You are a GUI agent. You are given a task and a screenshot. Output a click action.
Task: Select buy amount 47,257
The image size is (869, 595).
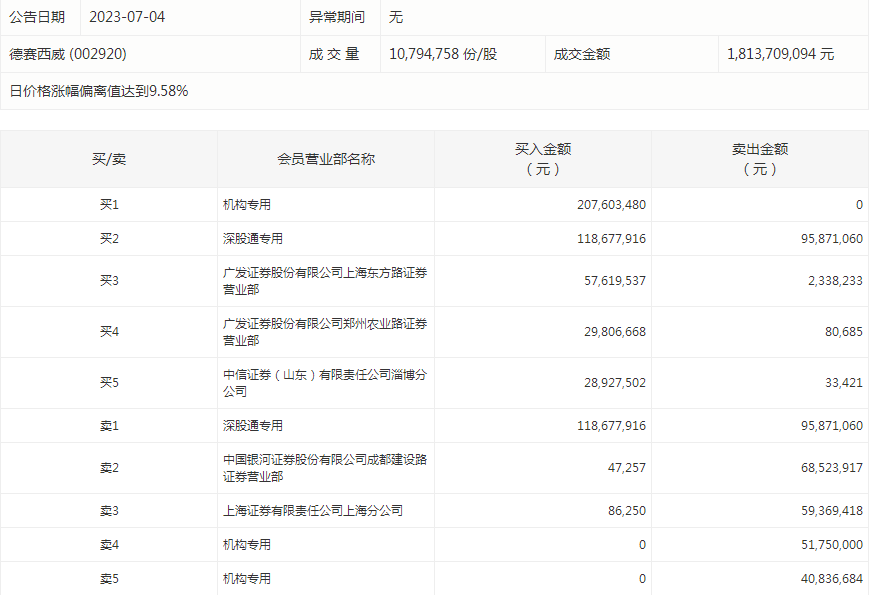pos(627,468)
